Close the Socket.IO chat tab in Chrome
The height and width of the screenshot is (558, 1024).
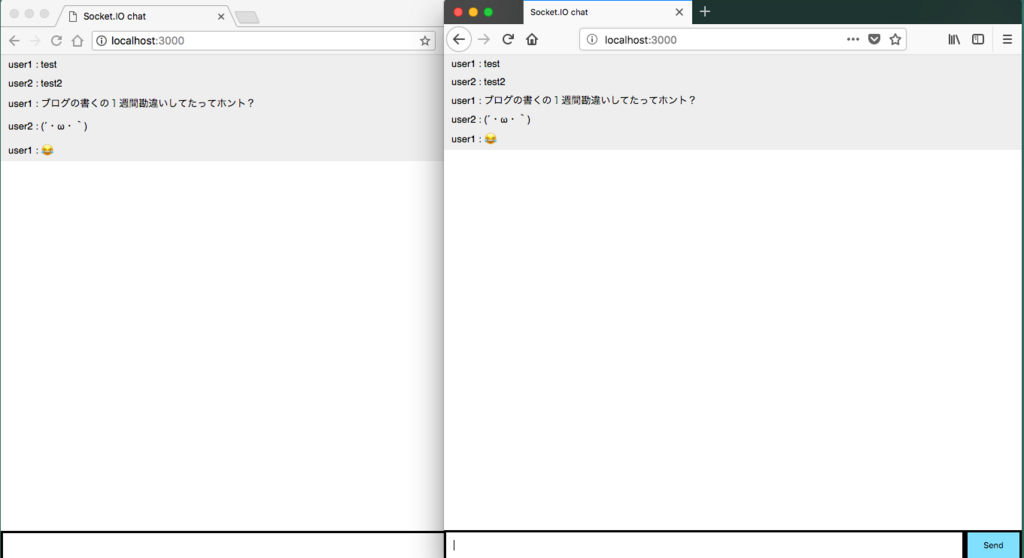point(221,16)
